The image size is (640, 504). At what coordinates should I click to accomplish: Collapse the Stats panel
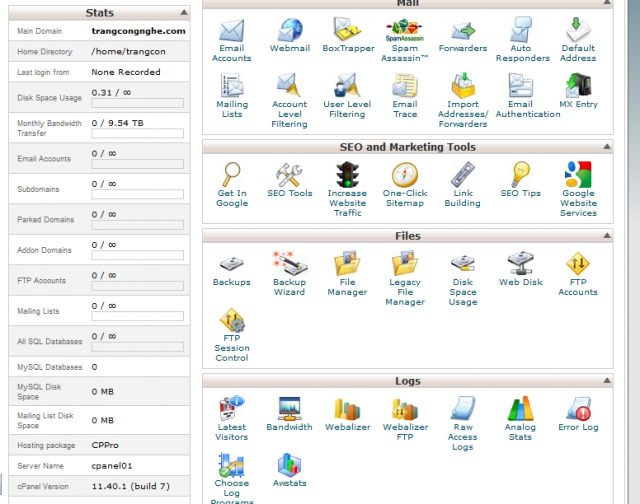click(183, 13)
